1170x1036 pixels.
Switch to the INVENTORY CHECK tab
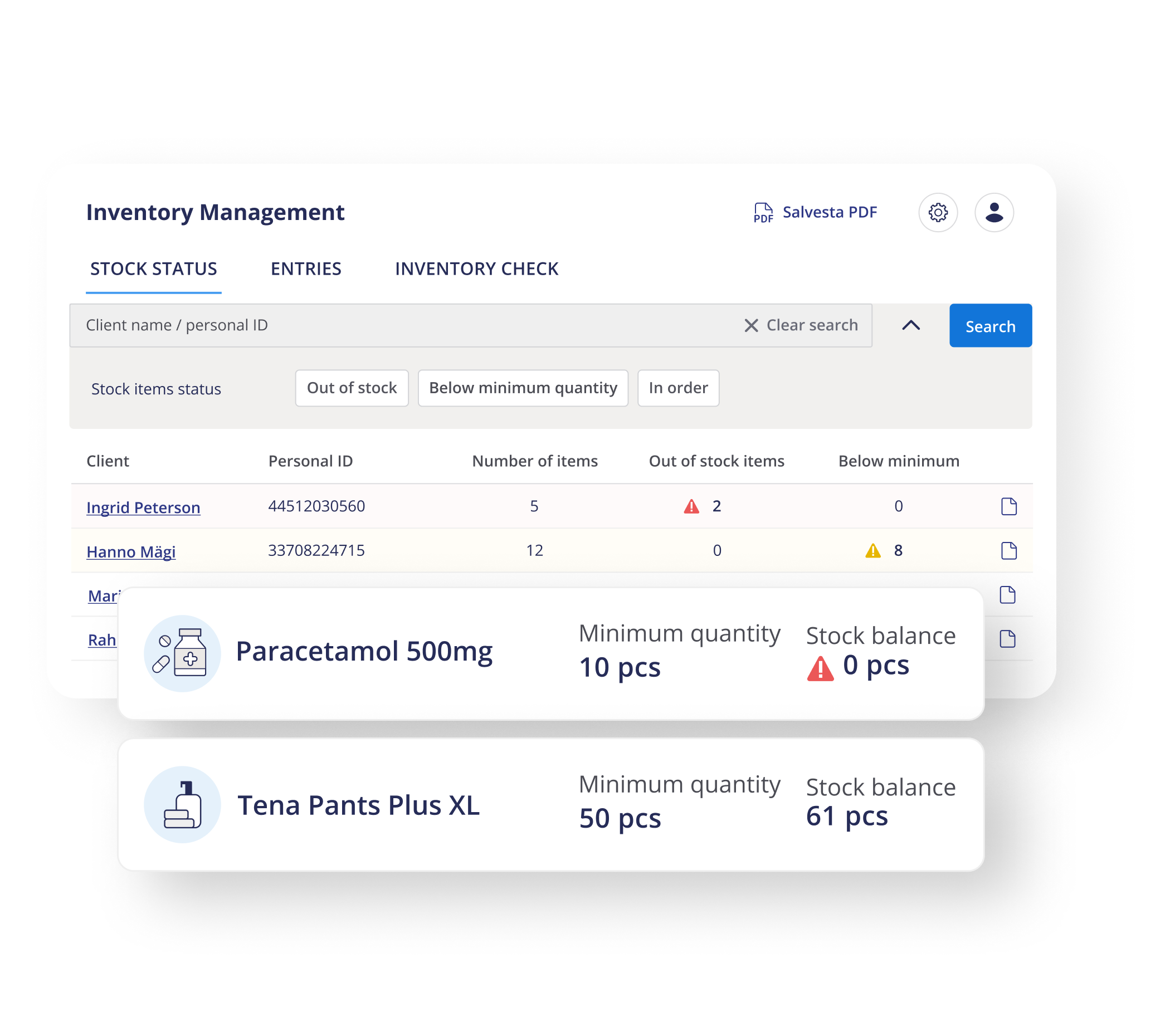tap(476, 269)
